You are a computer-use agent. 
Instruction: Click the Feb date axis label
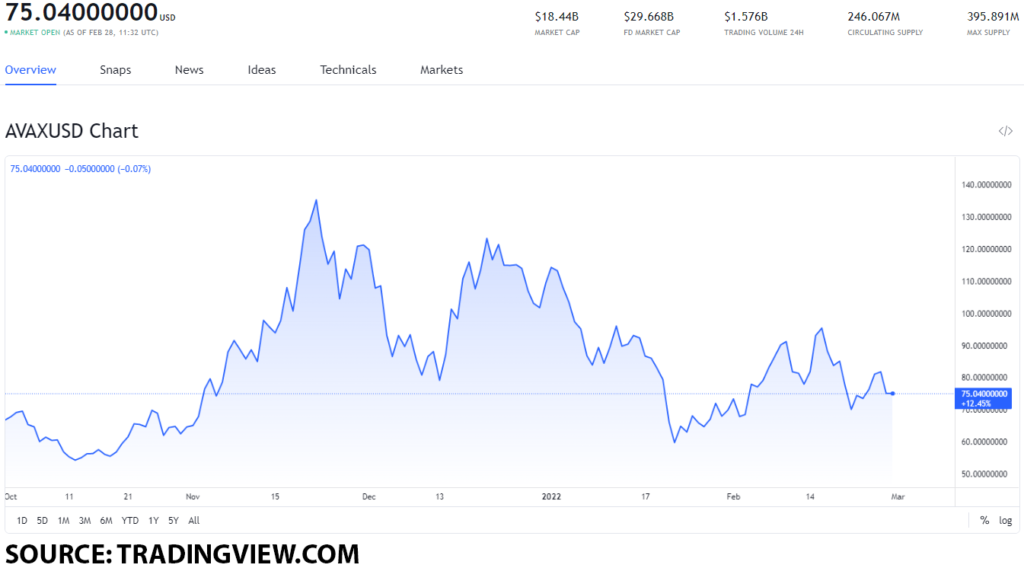pyautogui.click(x=733, y=497)
